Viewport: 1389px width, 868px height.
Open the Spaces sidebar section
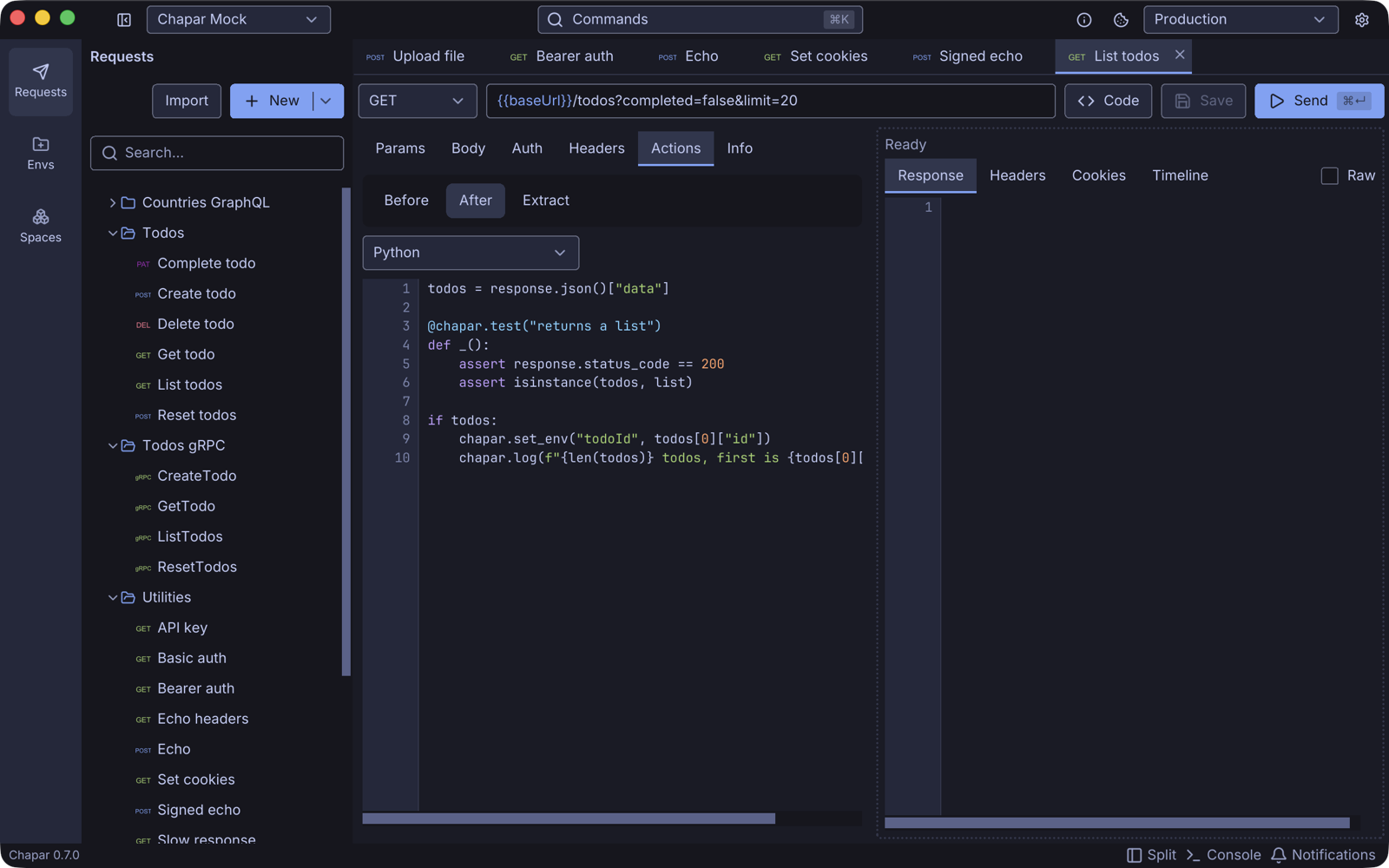tap(41, 226)
